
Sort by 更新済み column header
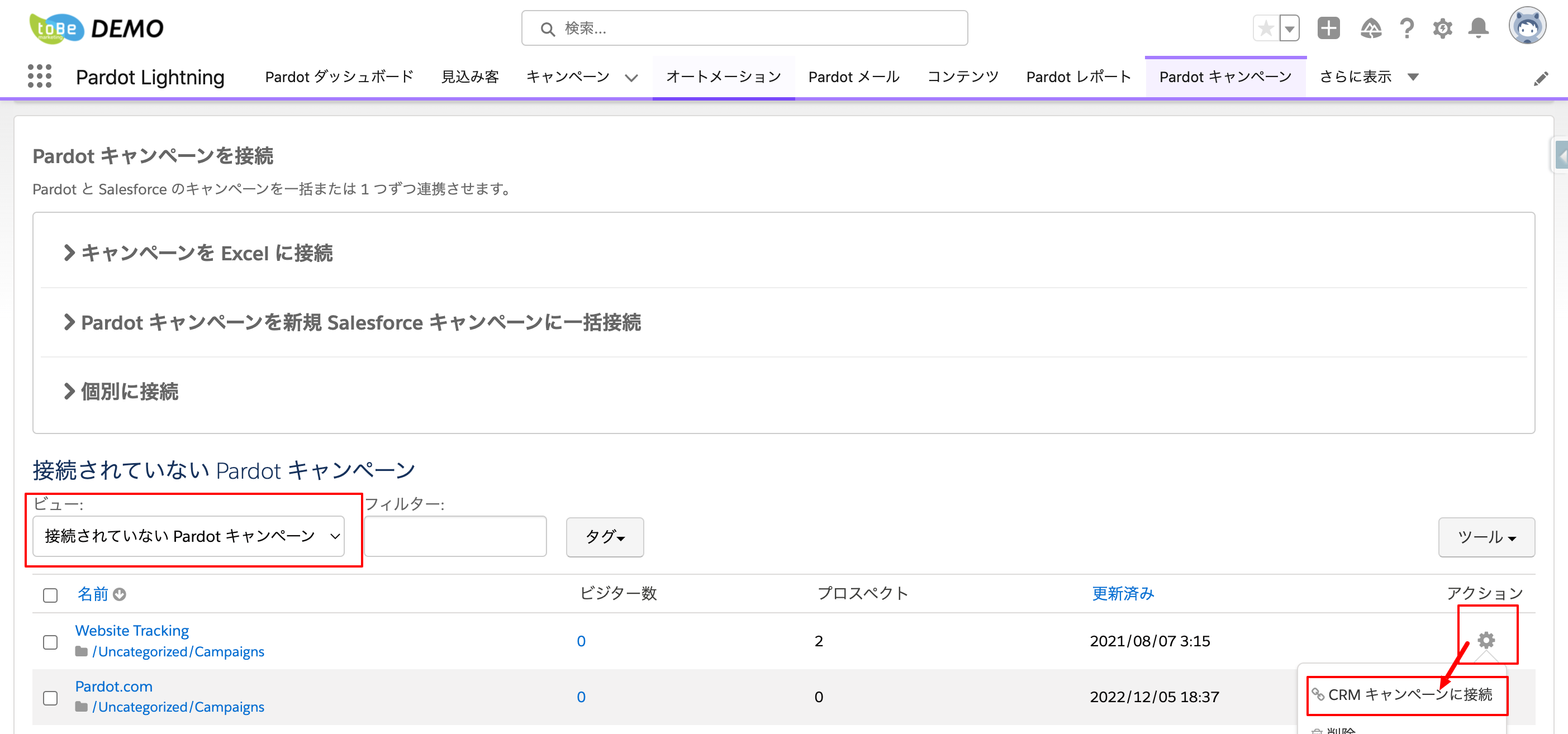[x=1123, y=593]
